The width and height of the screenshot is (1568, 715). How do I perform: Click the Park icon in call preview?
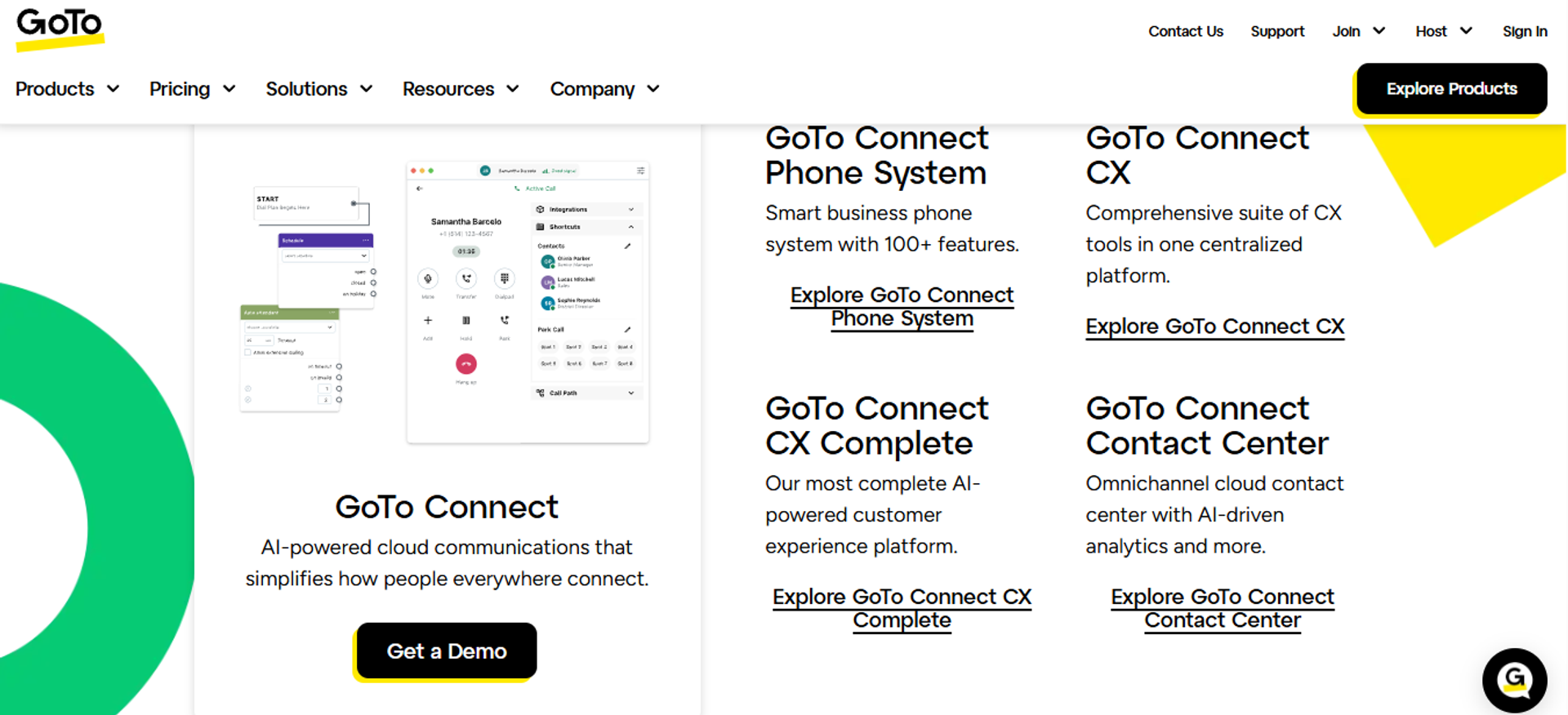tap(505, 321)
